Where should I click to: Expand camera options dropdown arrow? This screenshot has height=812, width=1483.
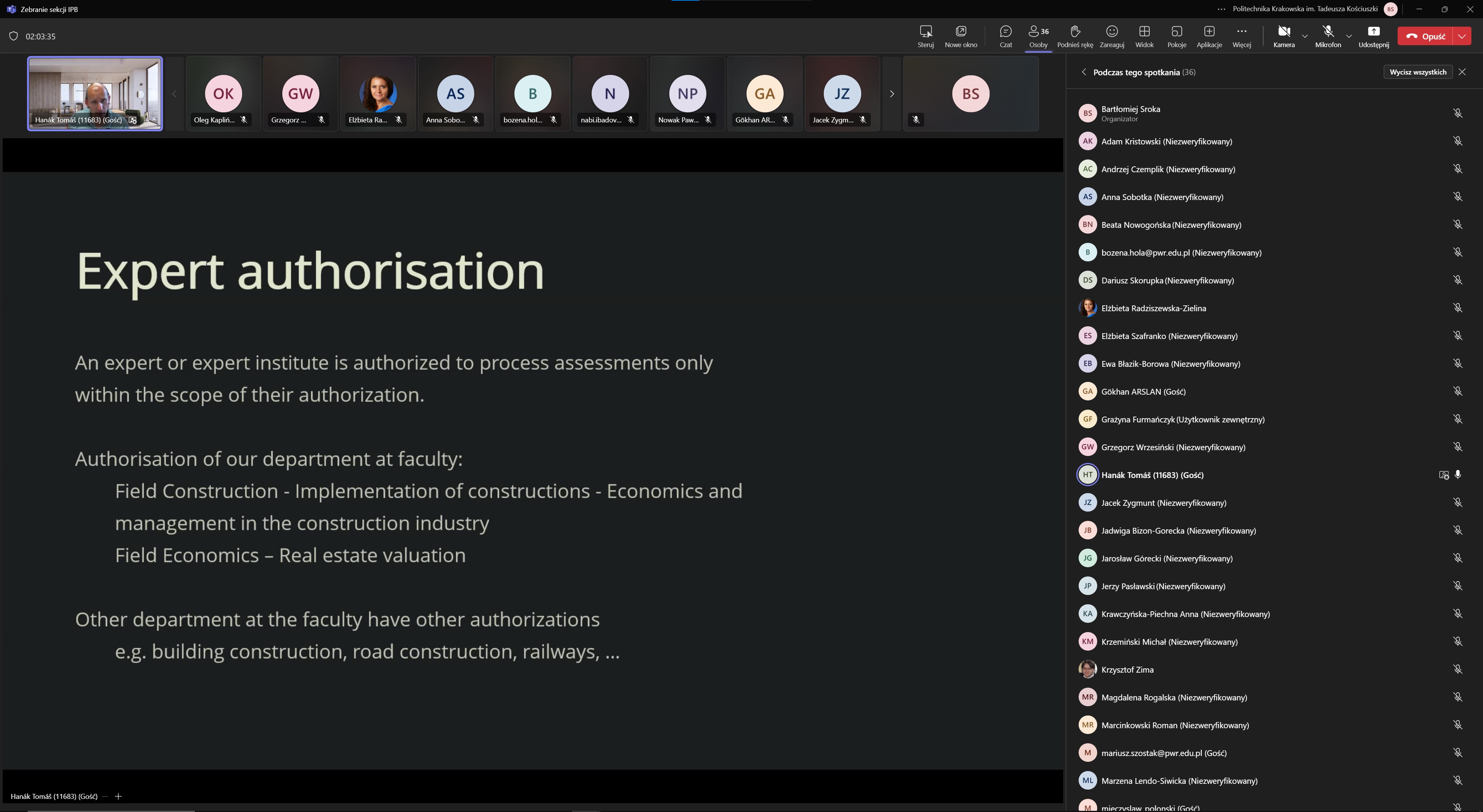(1305, 36)
